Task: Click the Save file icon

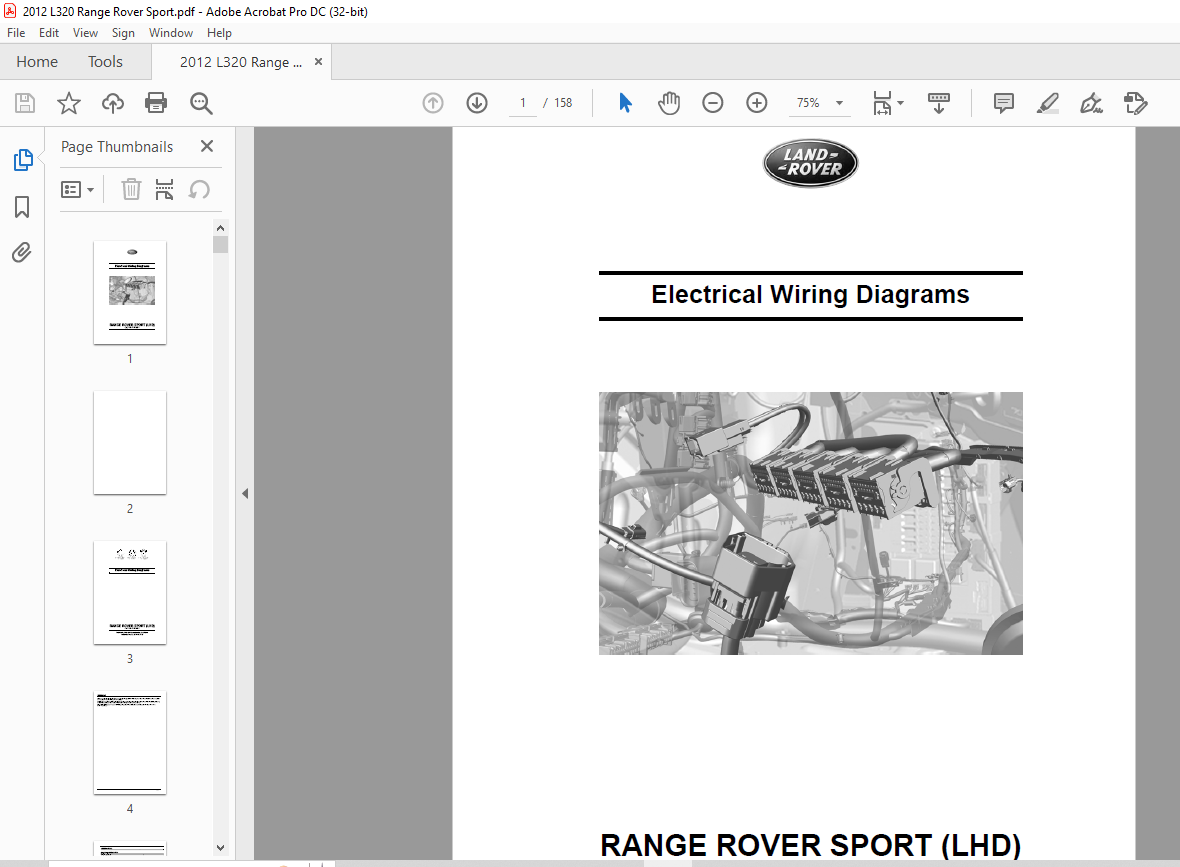Action: pos(25,103)
